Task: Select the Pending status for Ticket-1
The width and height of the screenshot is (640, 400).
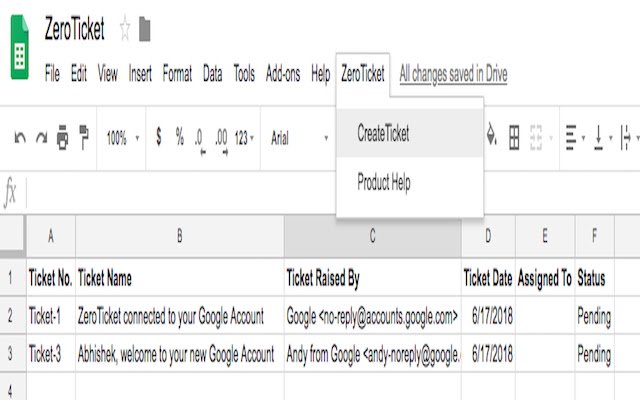Action: click(x=594, y=316)
